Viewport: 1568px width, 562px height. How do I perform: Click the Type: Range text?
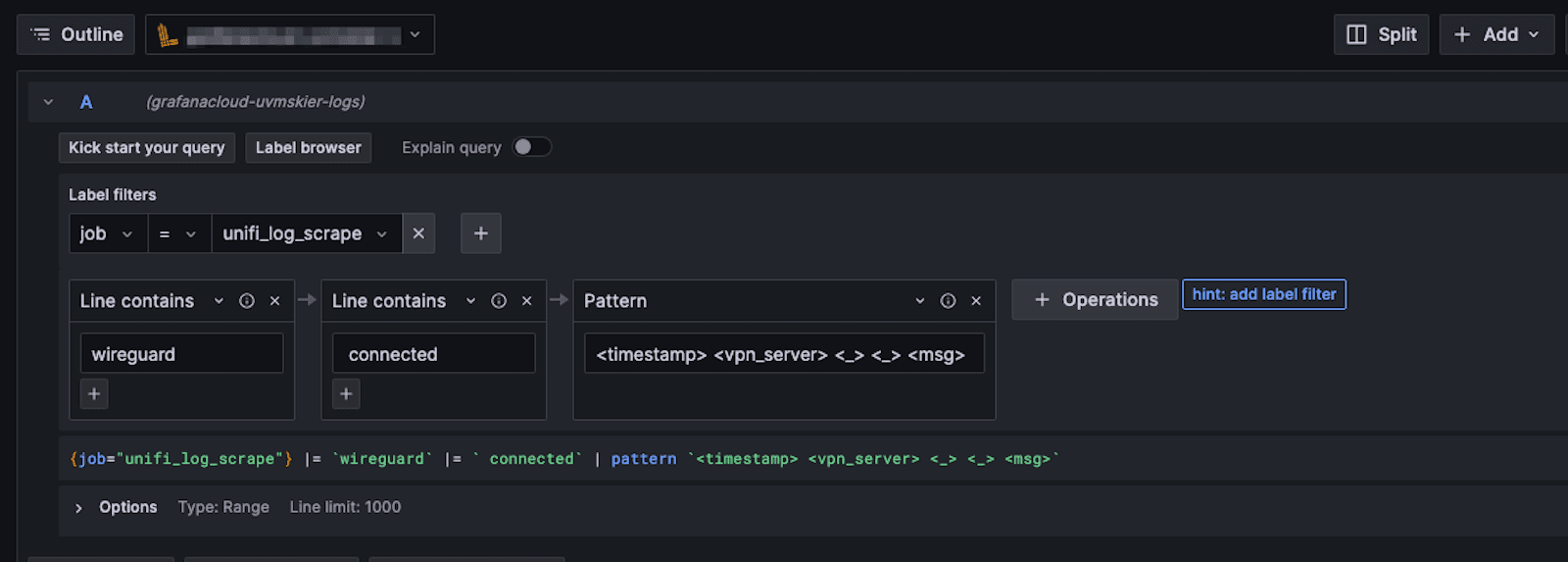tap(223, 507)
